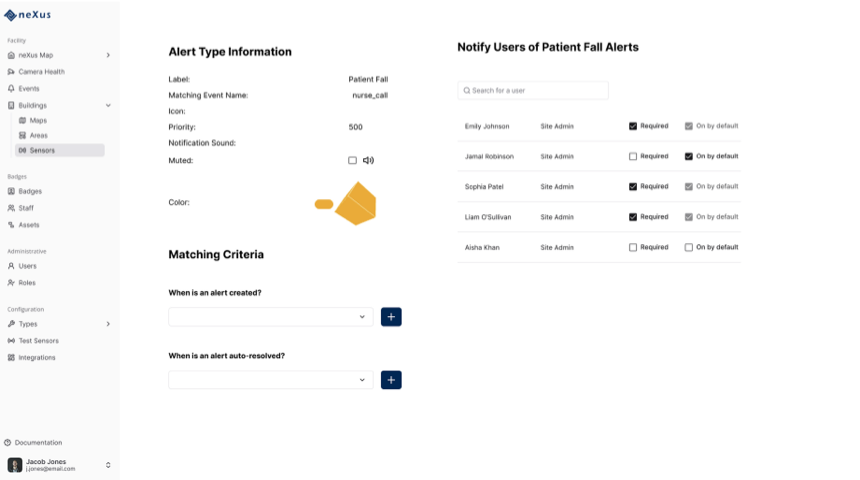Click the Search for a user field
This screenshot has height=480, width=860.
pyautogui.click(x=533, y=91)
